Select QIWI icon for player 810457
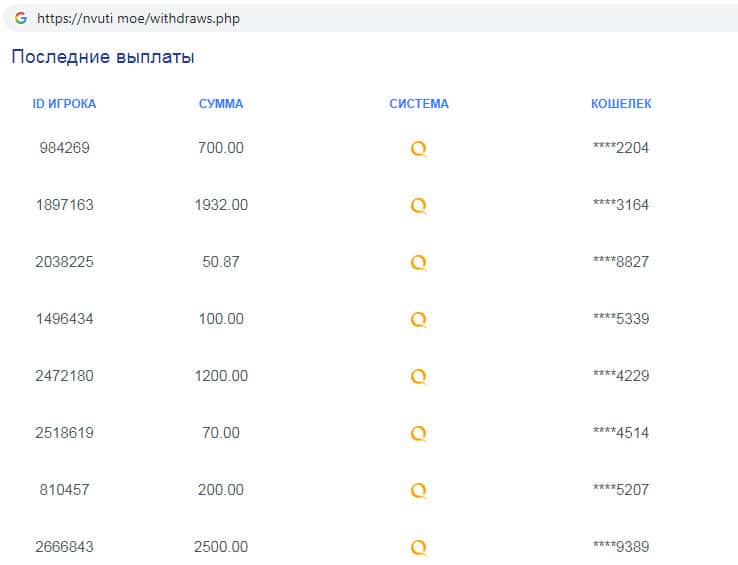Image resolution: width=738 pixels, height=565 pixels. click(419, 491)
